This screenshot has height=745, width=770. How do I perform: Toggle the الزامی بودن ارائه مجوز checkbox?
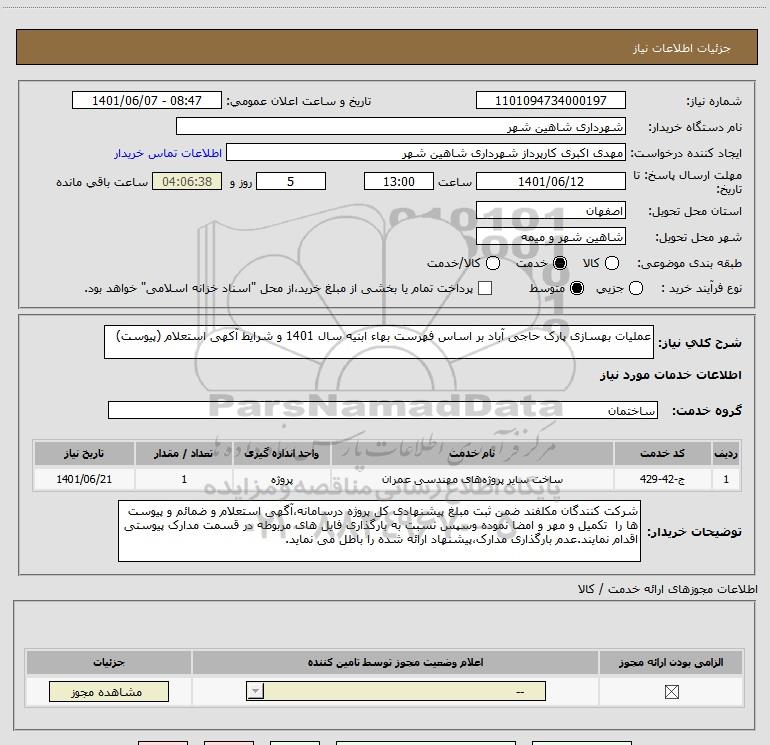point(671,692)
